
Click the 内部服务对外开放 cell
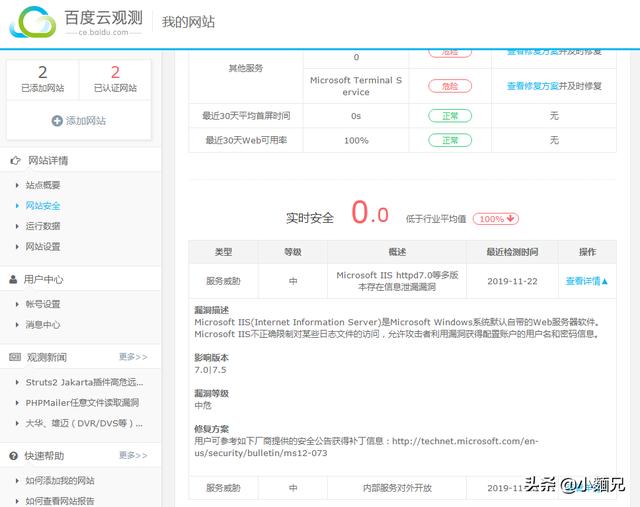click(397, 488)
